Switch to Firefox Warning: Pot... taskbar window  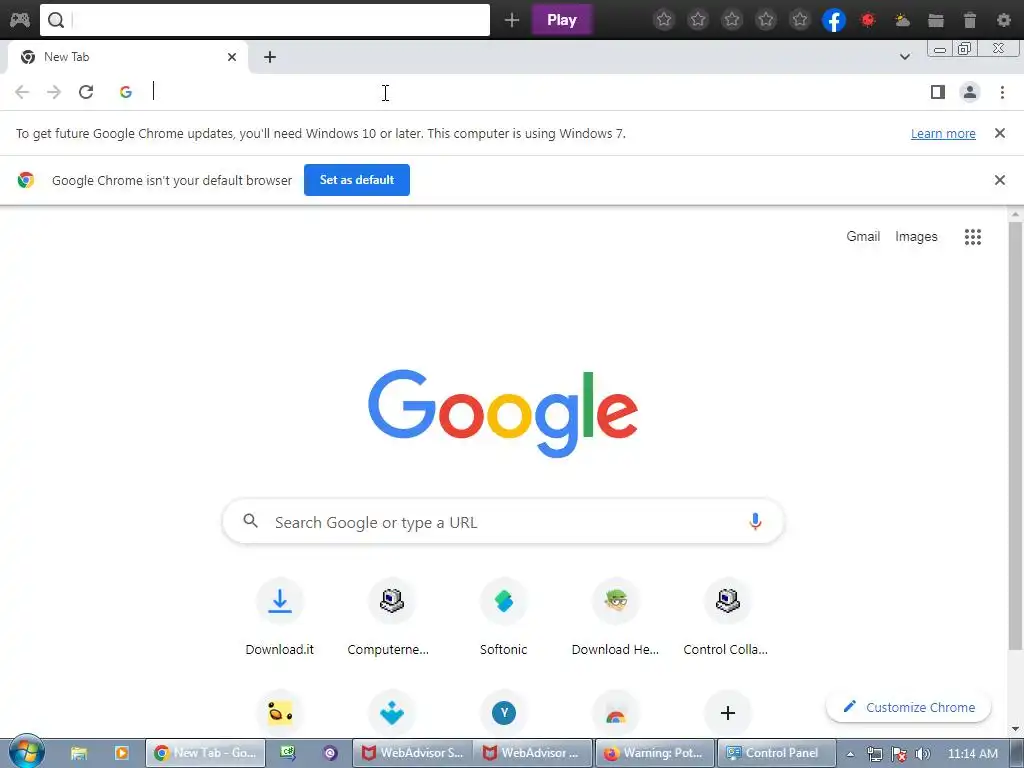tap(654, 753)
